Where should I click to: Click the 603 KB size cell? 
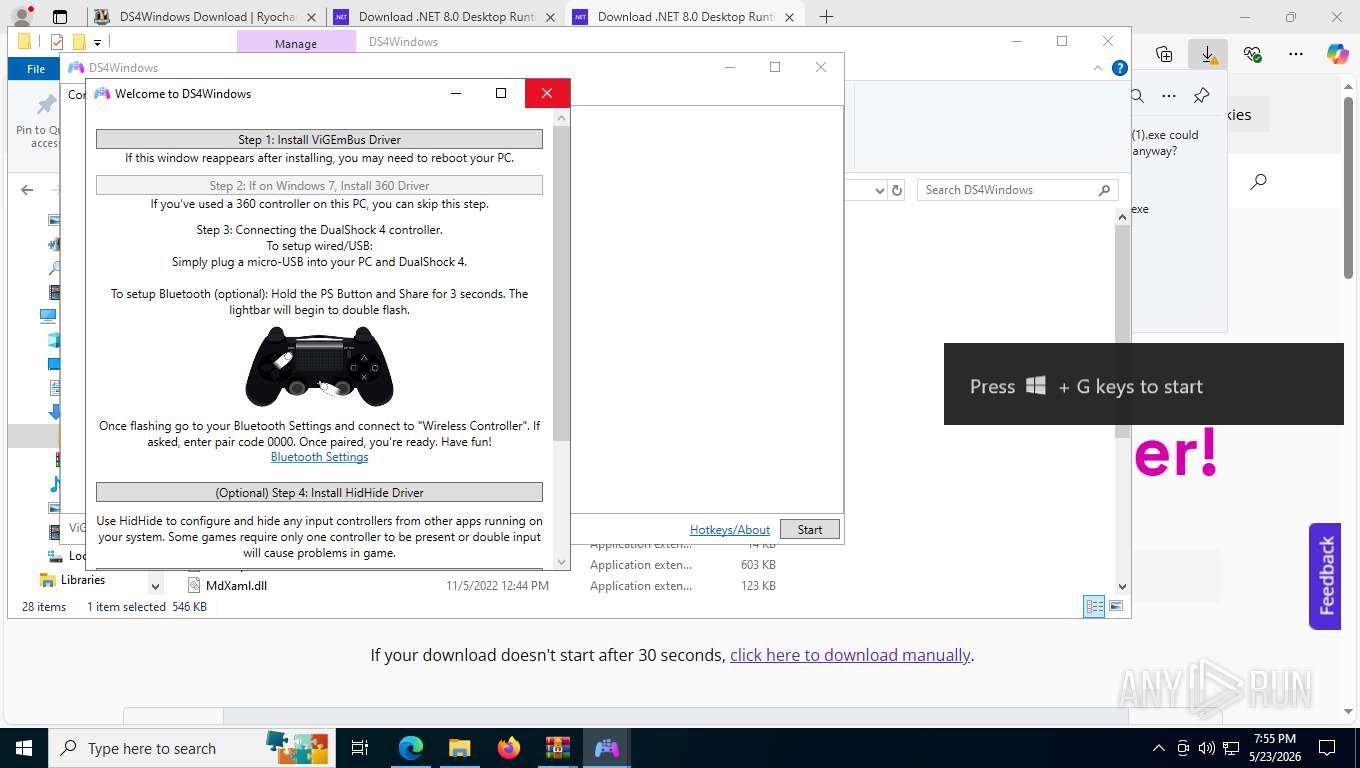point(758,565)
